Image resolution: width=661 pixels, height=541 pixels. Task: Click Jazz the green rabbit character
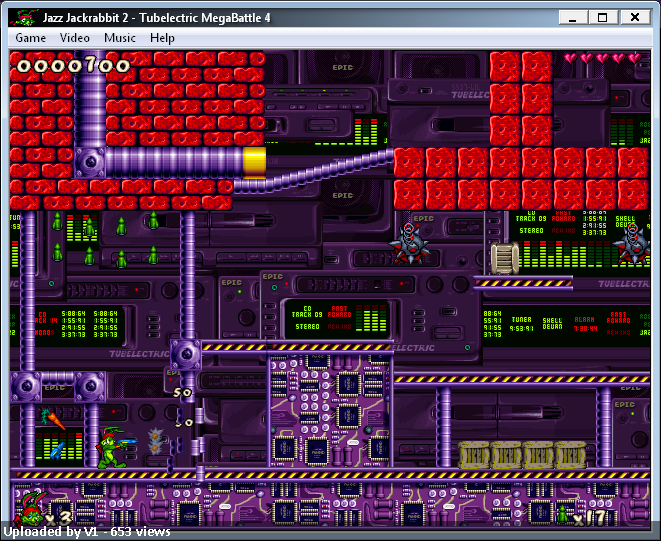(115, 448)
